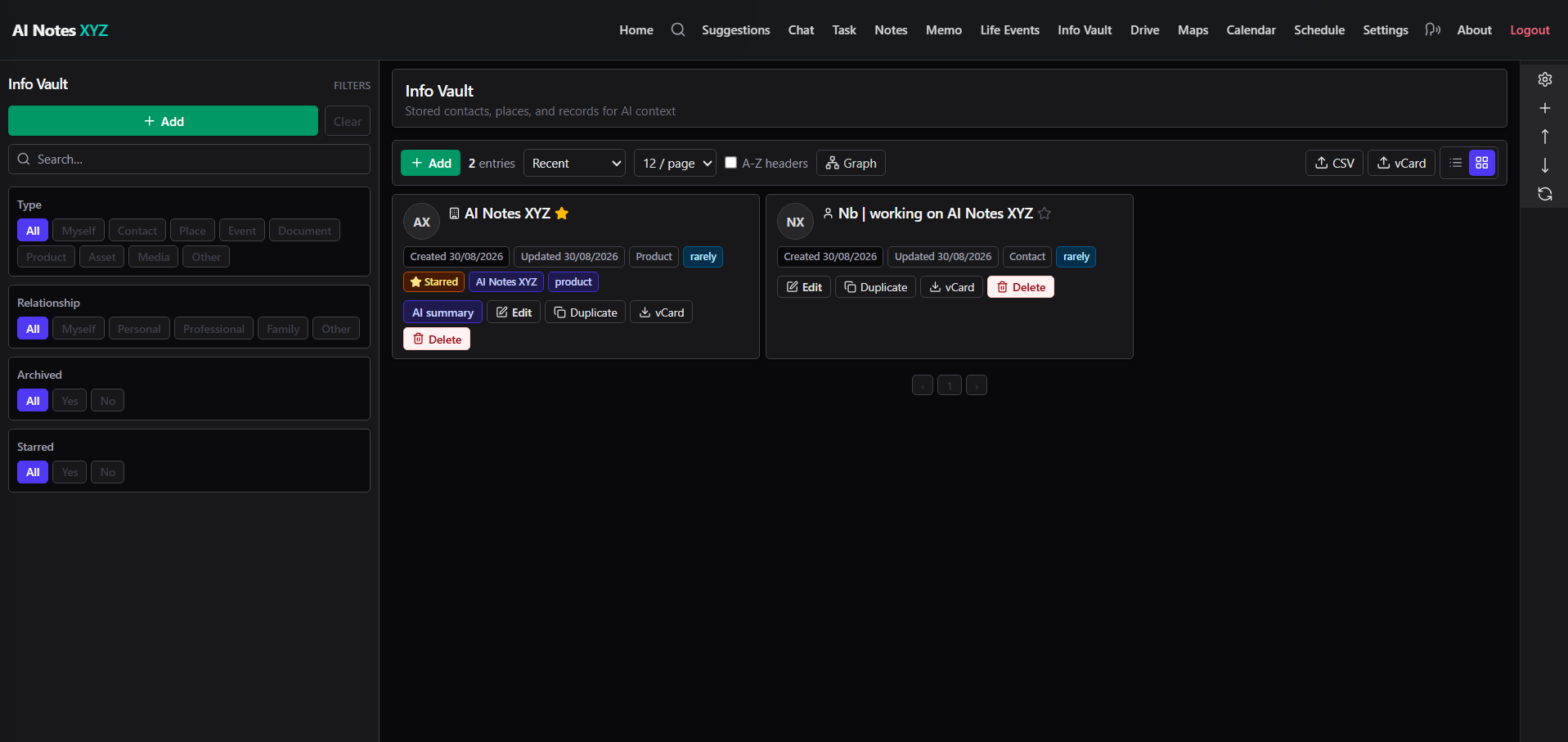Filter Relationship by Family
This screenshot has width=1568, height=742.
tap(283, 329)
